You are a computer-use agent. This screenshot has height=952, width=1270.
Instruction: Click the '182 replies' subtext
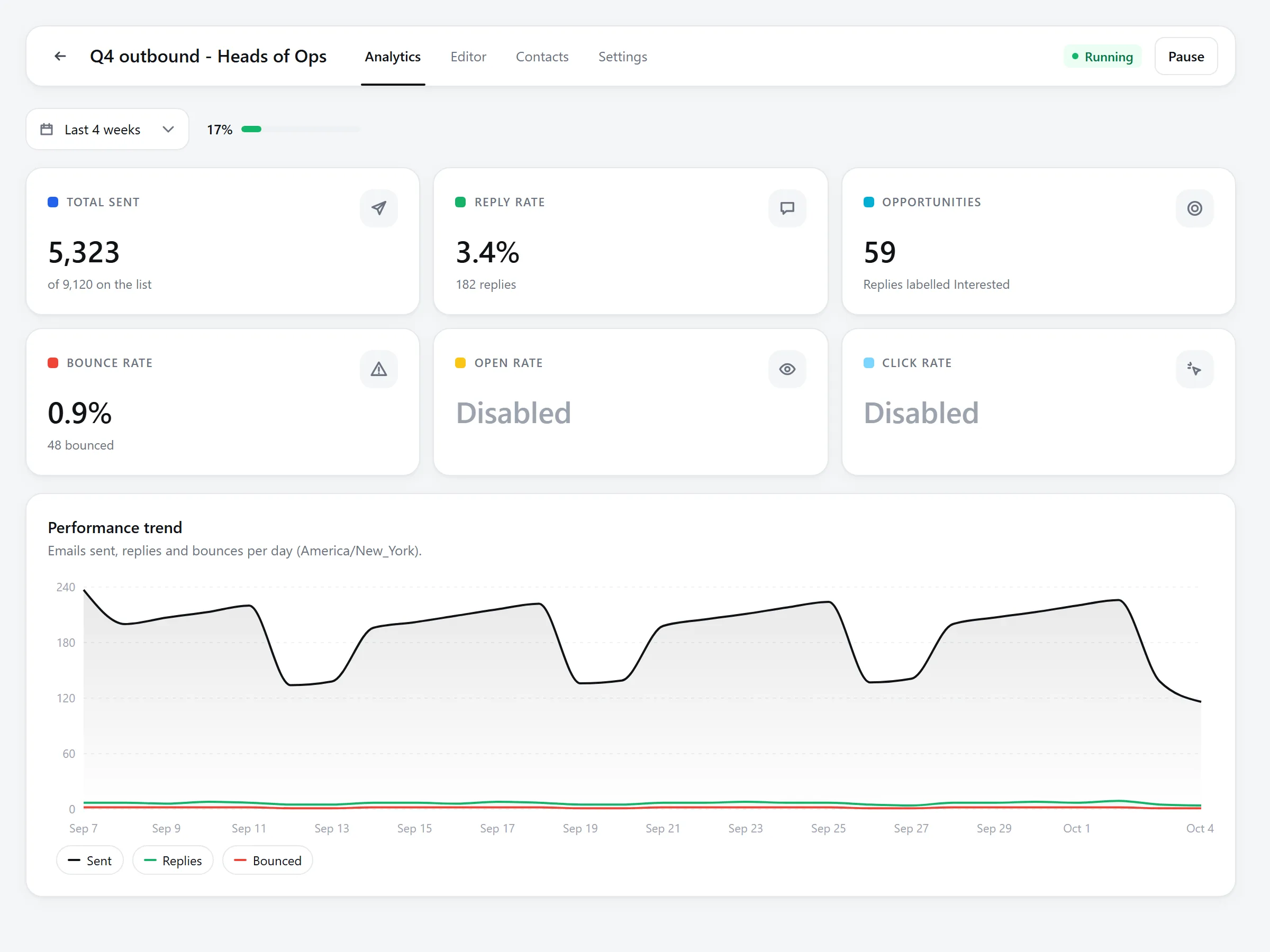486,285
